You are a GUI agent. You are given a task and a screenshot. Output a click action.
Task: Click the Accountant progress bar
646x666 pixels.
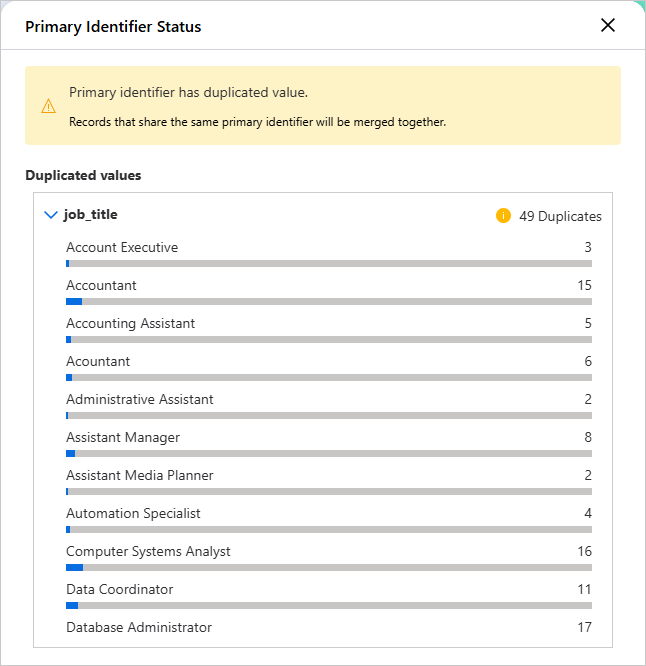[x=329, y=302]
